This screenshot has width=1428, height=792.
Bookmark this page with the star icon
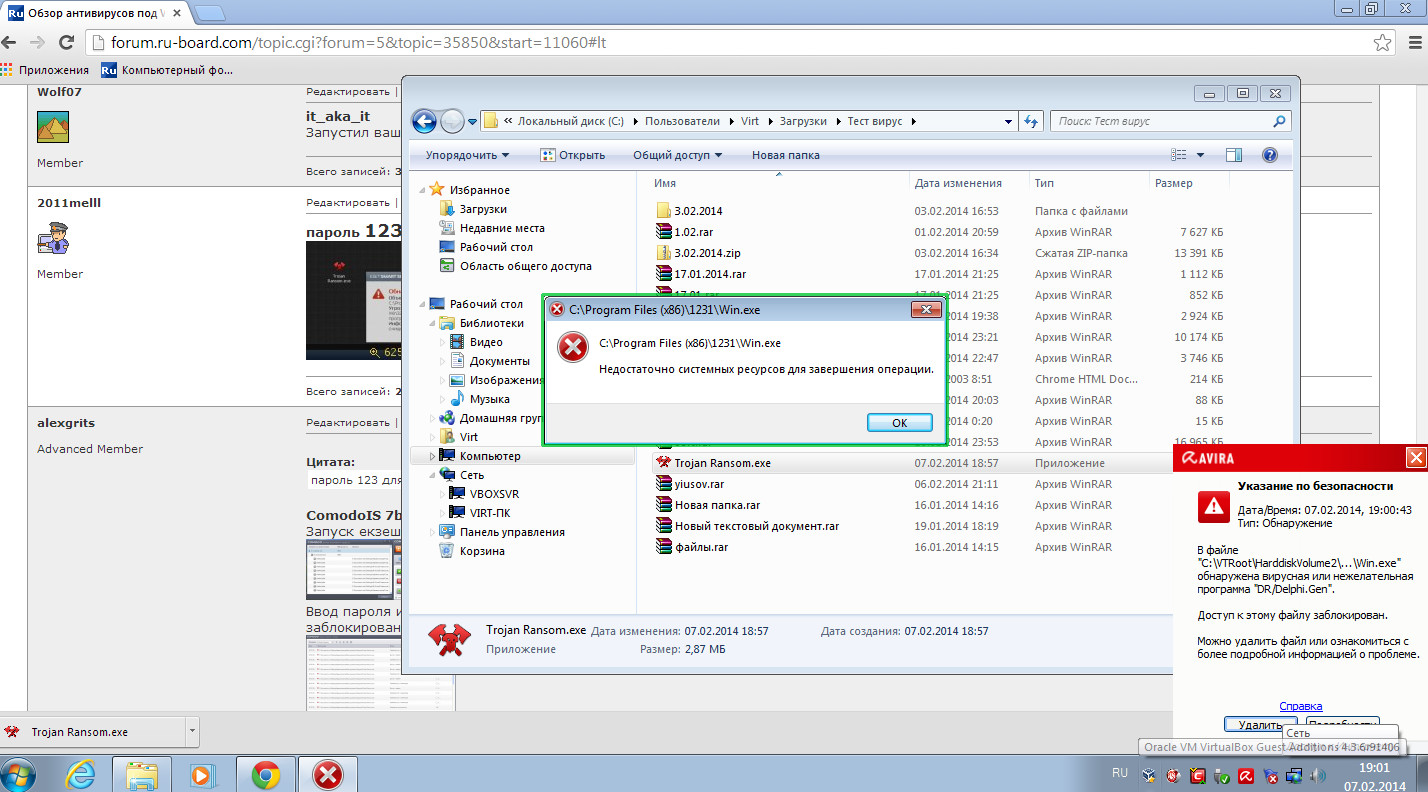[1382, 43]
